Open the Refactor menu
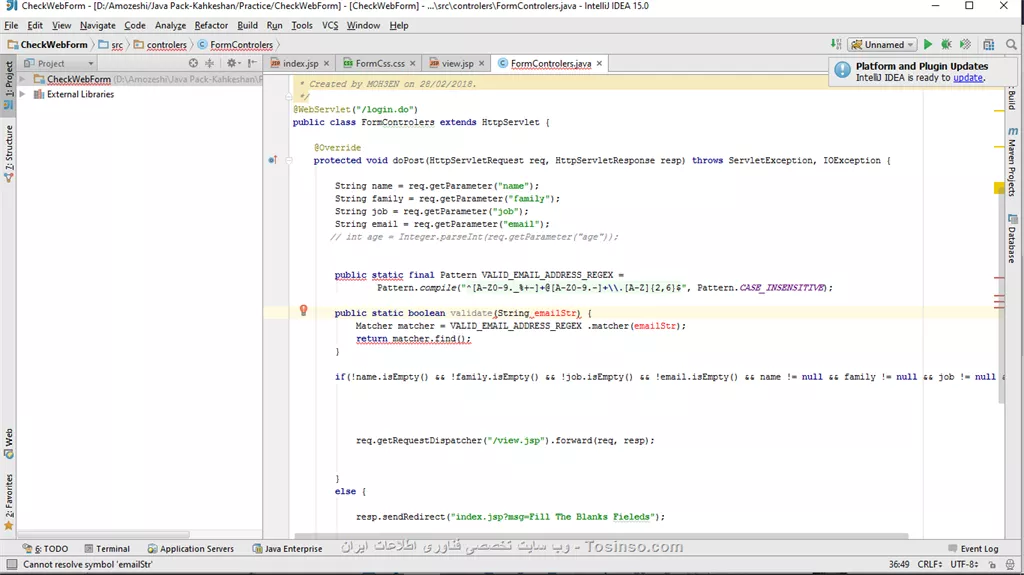The image size is (1024, 575). click(211, 25)
